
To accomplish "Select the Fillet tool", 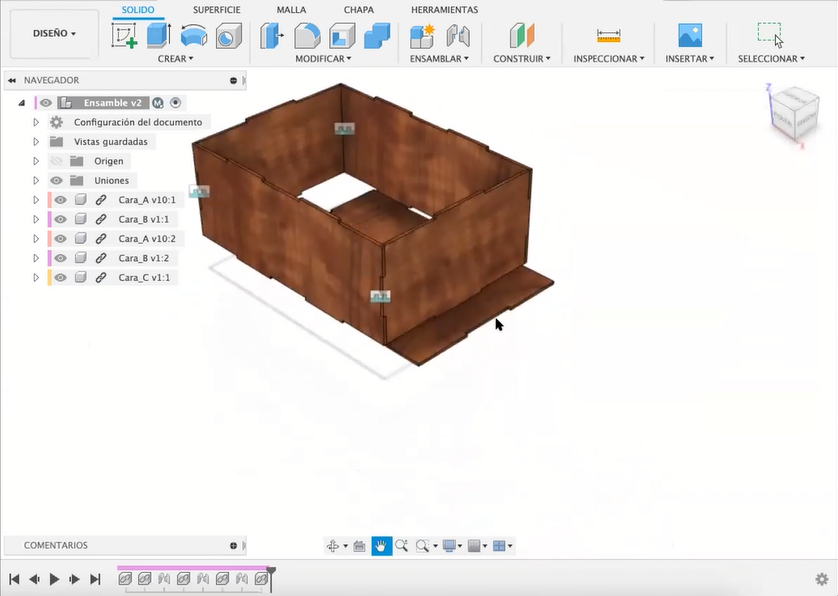I will (307, 36).
